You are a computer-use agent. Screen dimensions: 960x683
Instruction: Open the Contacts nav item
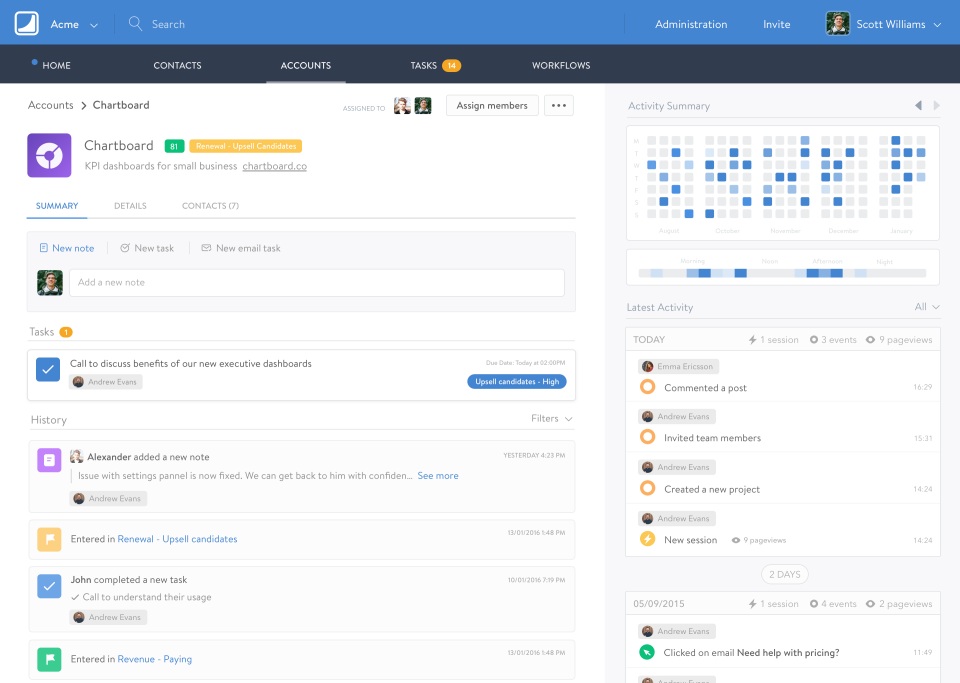(178, 65)
